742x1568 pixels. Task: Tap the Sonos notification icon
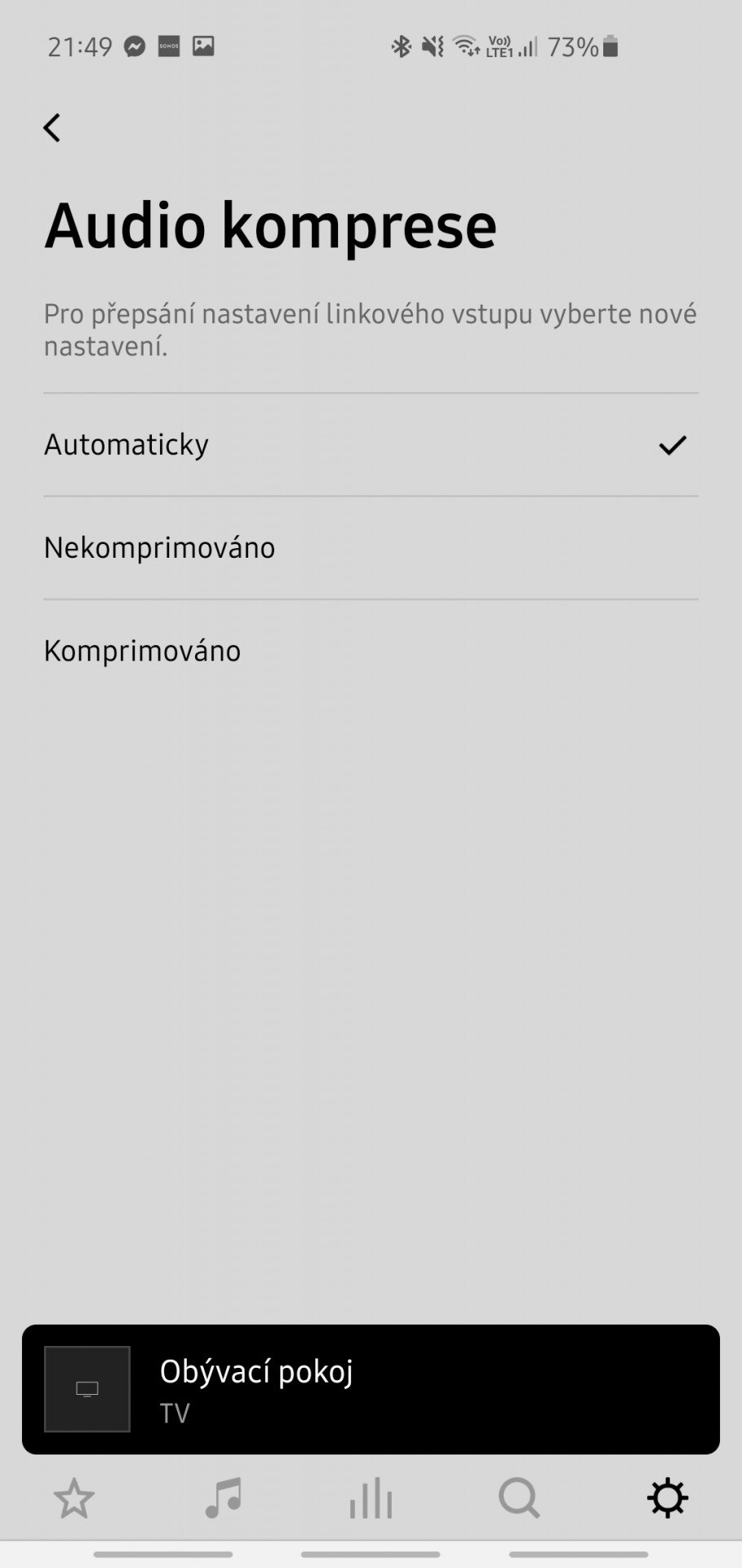(169, 46)
